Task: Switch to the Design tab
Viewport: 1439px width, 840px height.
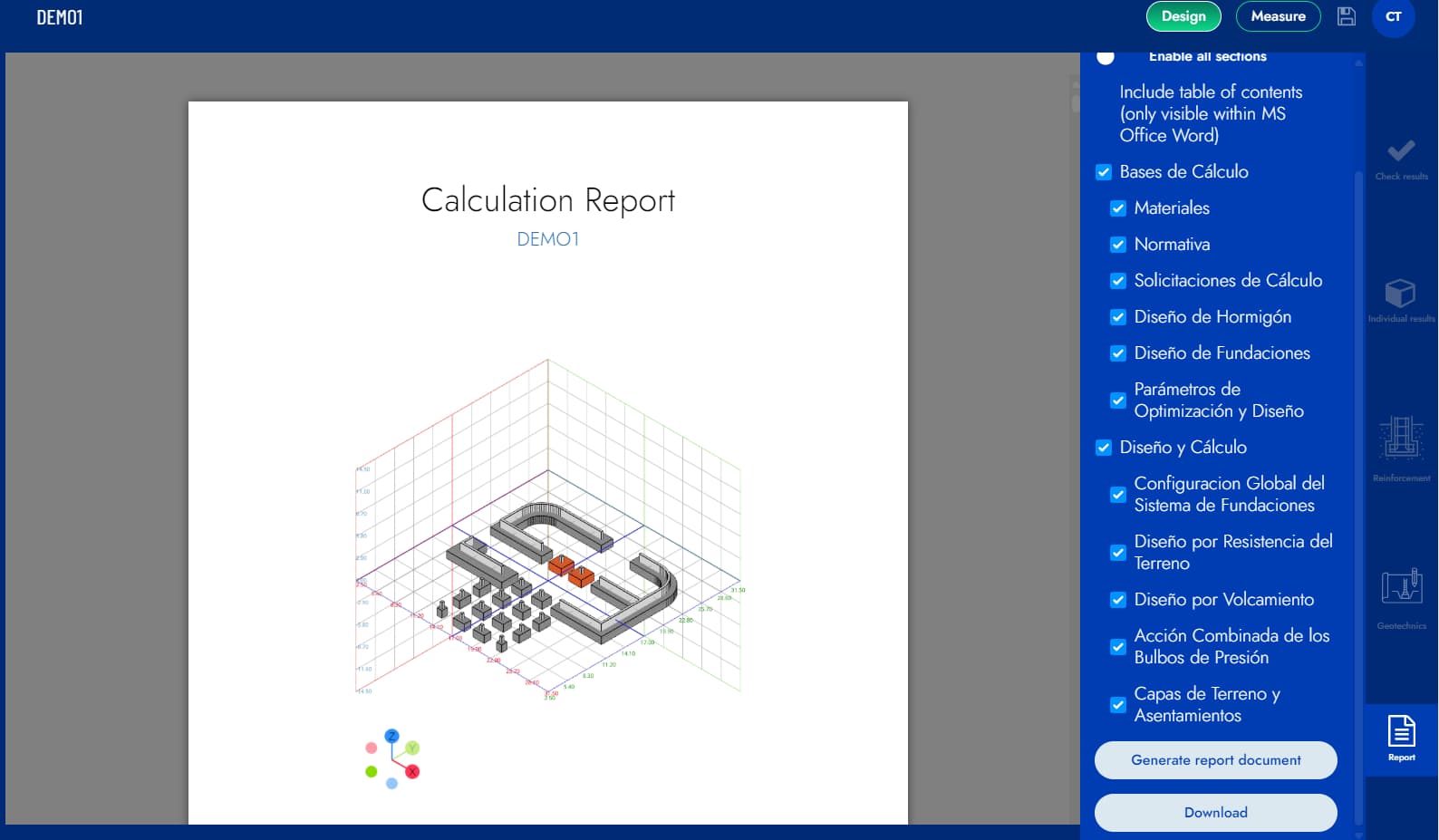Action: 1183,16
